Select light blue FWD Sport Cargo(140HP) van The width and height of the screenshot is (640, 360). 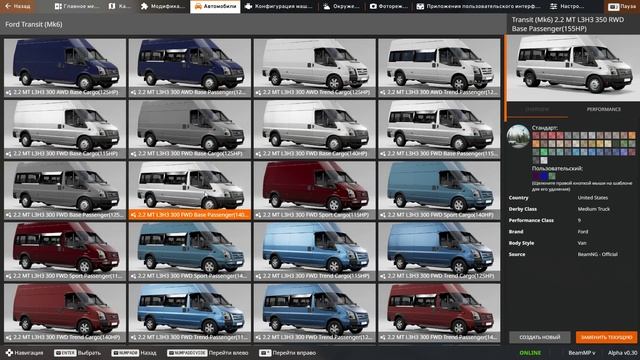click(x=439, y=191)
